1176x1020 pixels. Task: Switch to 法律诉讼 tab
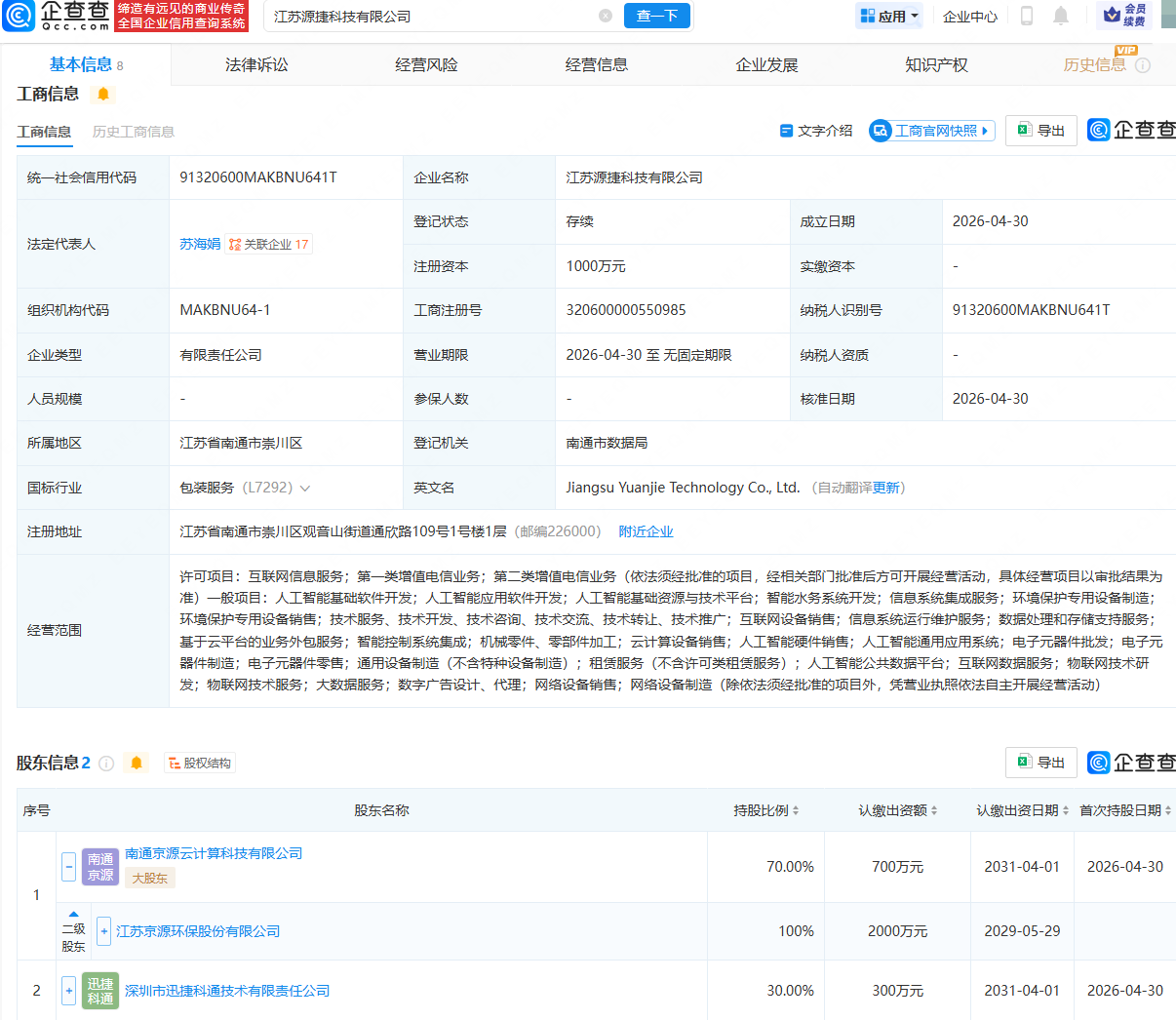(x=256, y=64)
